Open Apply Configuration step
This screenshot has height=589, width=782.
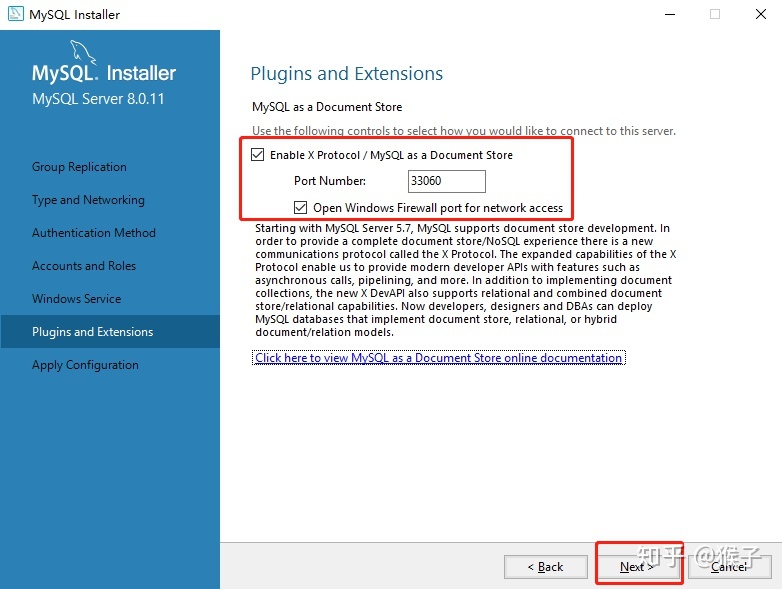(x=85, y=365)
